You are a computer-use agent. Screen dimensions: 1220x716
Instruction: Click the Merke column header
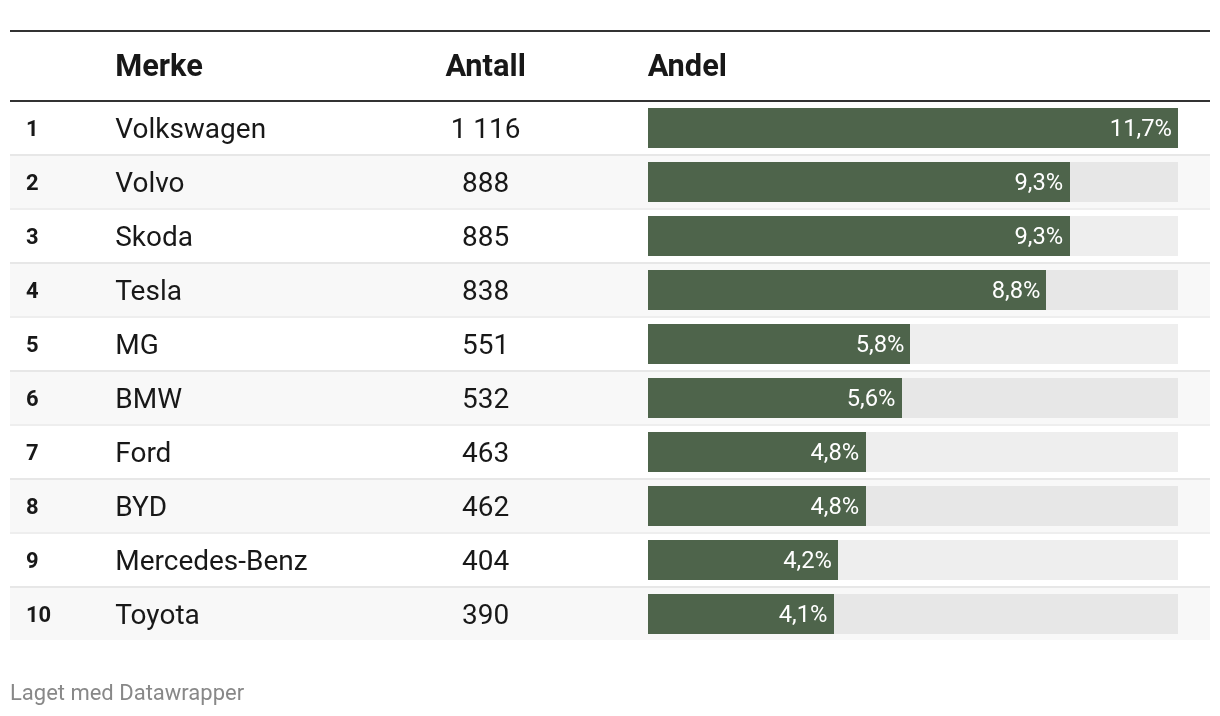coord(159,66)
